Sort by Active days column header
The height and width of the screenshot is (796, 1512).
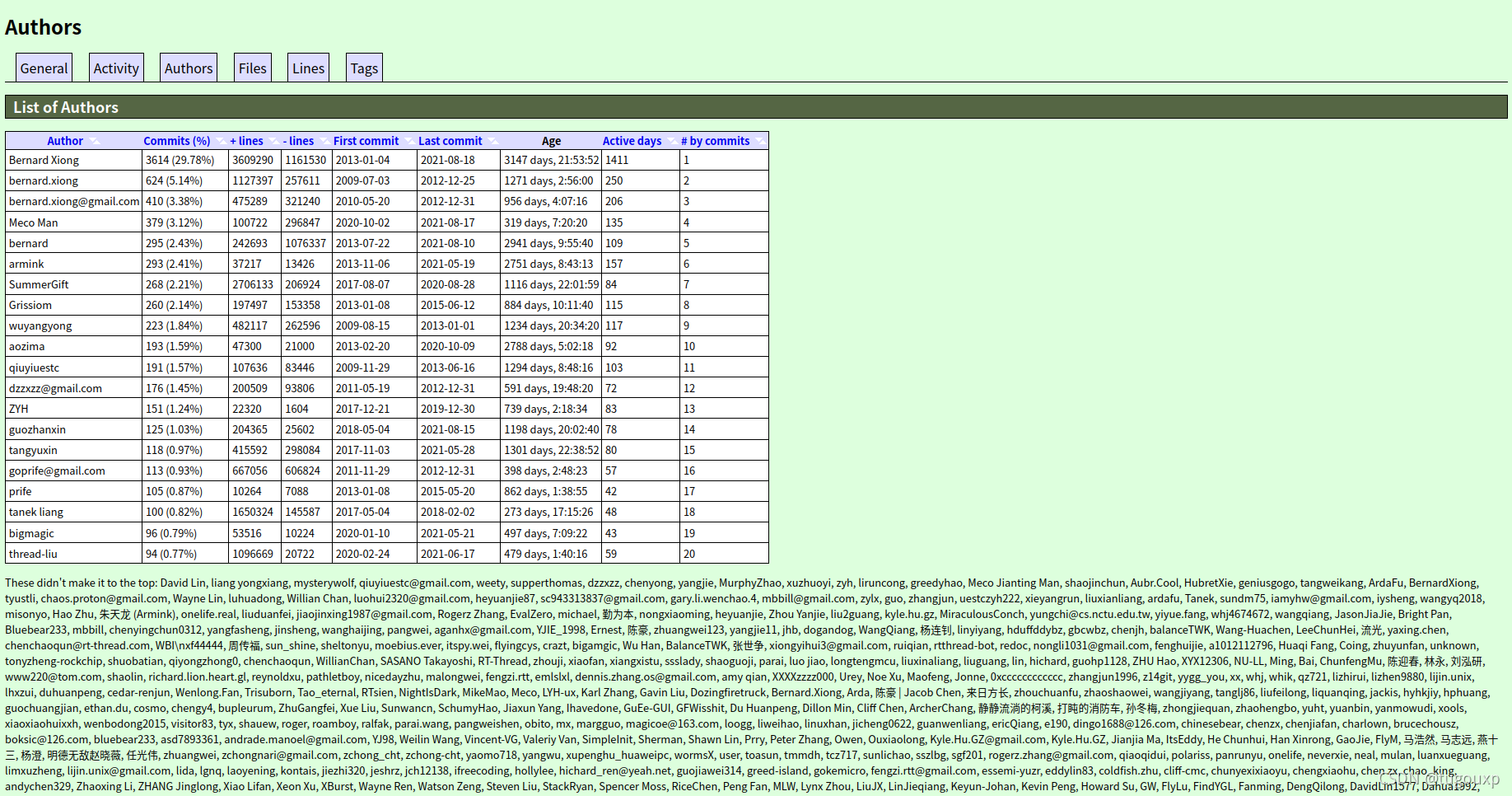[x=632, y=141]
